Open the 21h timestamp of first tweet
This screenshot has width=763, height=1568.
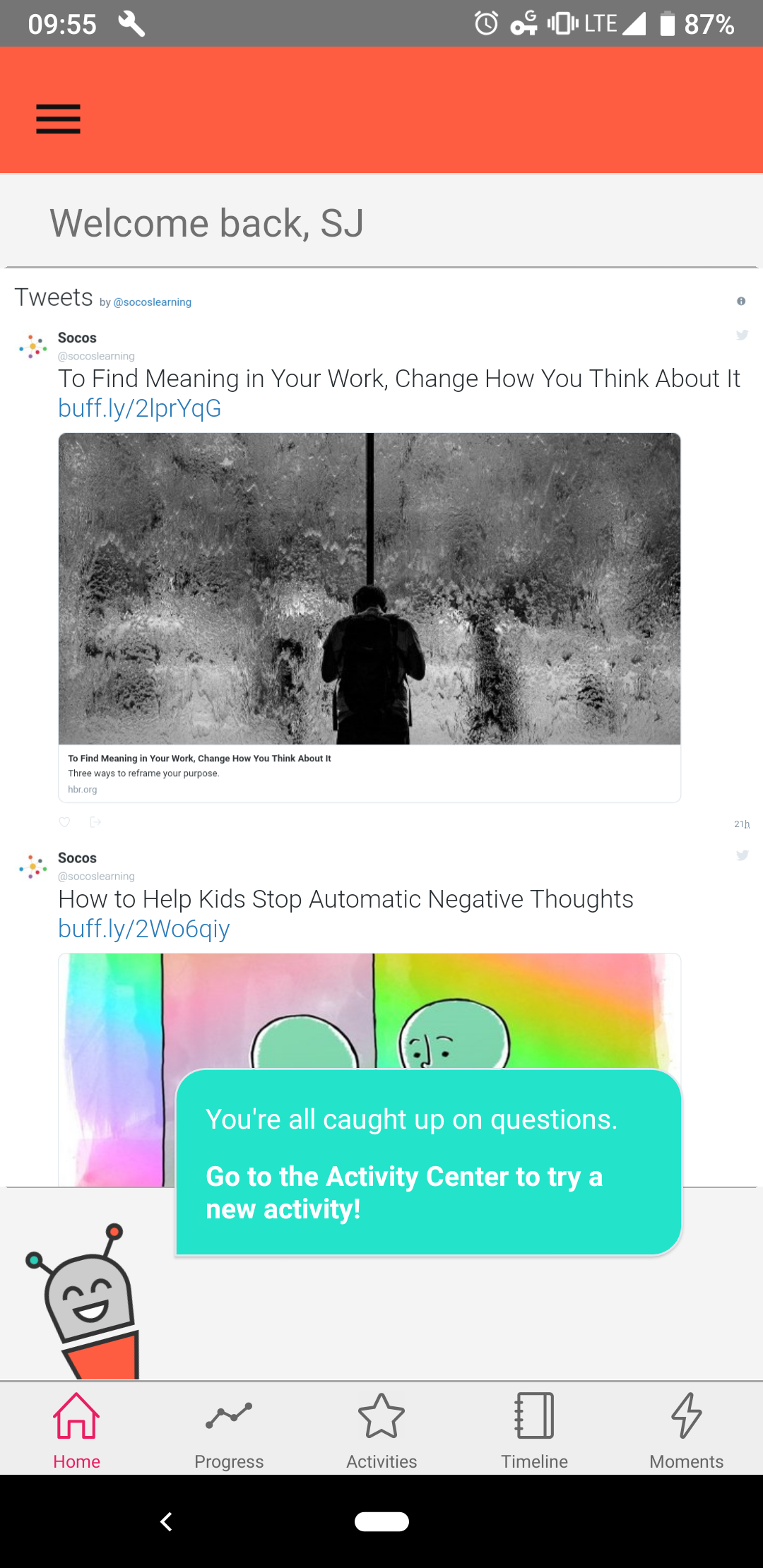tap(742, 824)
